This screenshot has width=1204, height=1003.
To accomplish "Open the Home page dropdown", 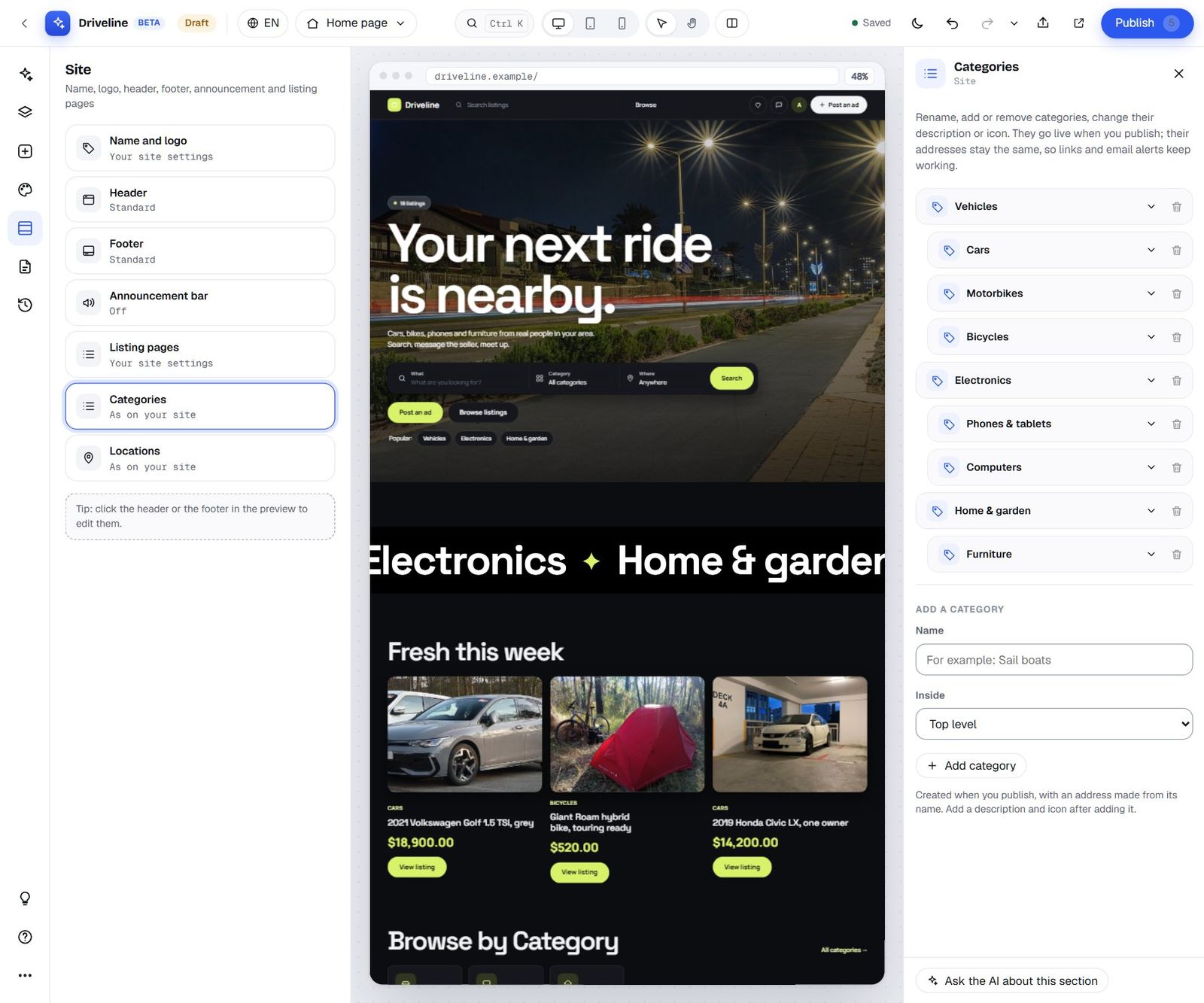I will tap(356, 23).
